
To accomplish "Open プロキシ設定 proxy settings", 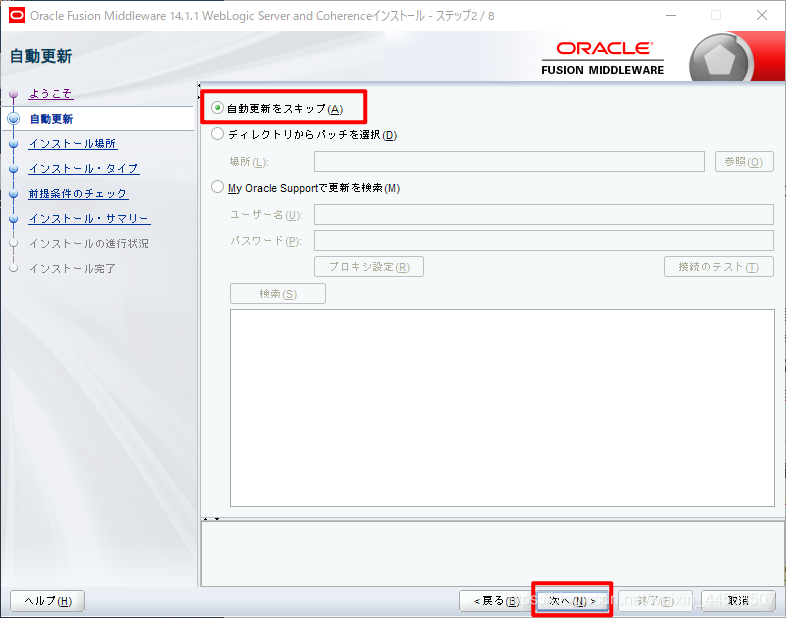I will (369, 267).
